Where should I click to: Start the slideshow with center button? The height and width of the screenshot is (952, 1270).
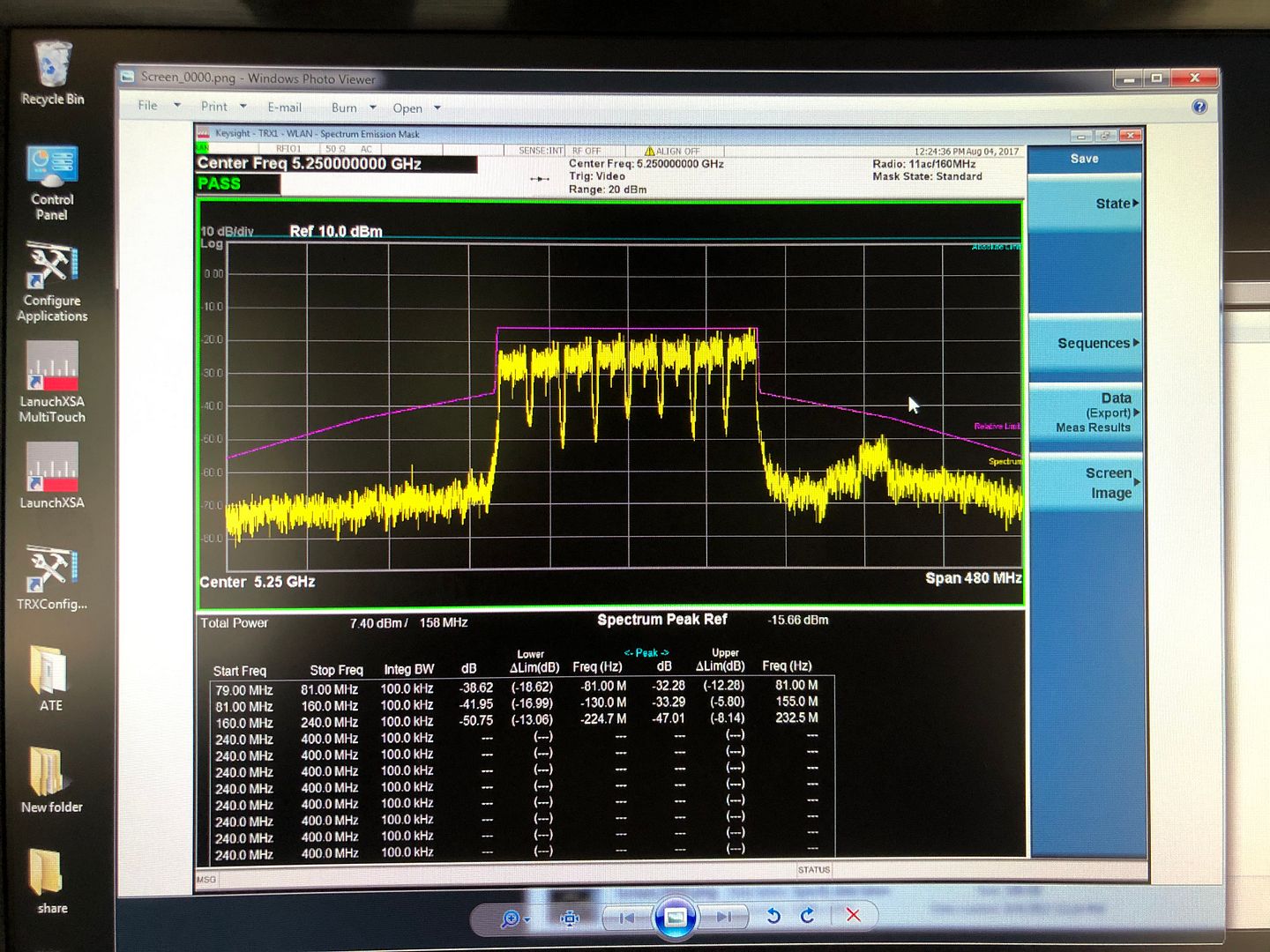click(x=675, y=918)
